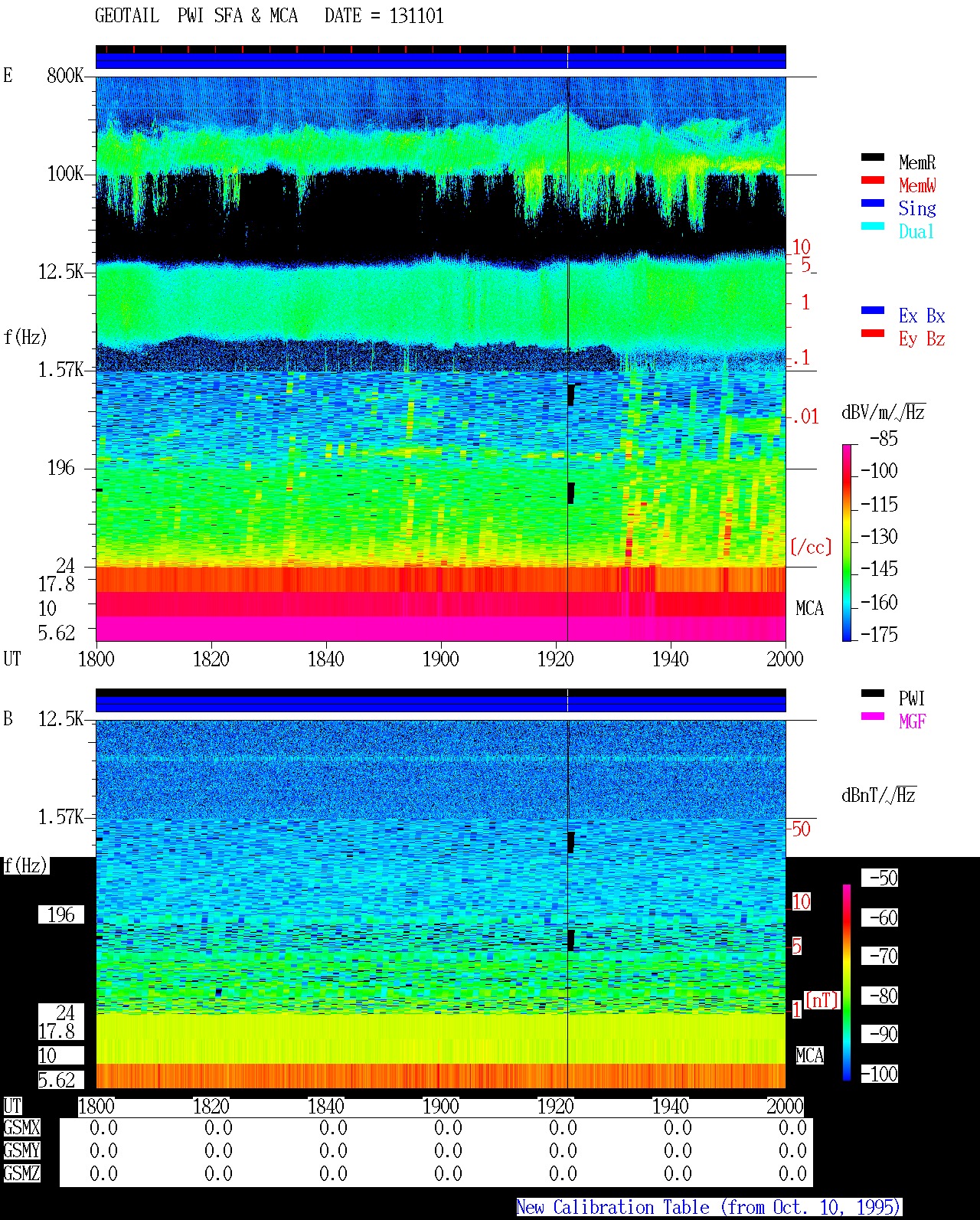Click the blue mode status bar above B panel

pyautogui.click(x=440, y=703)
